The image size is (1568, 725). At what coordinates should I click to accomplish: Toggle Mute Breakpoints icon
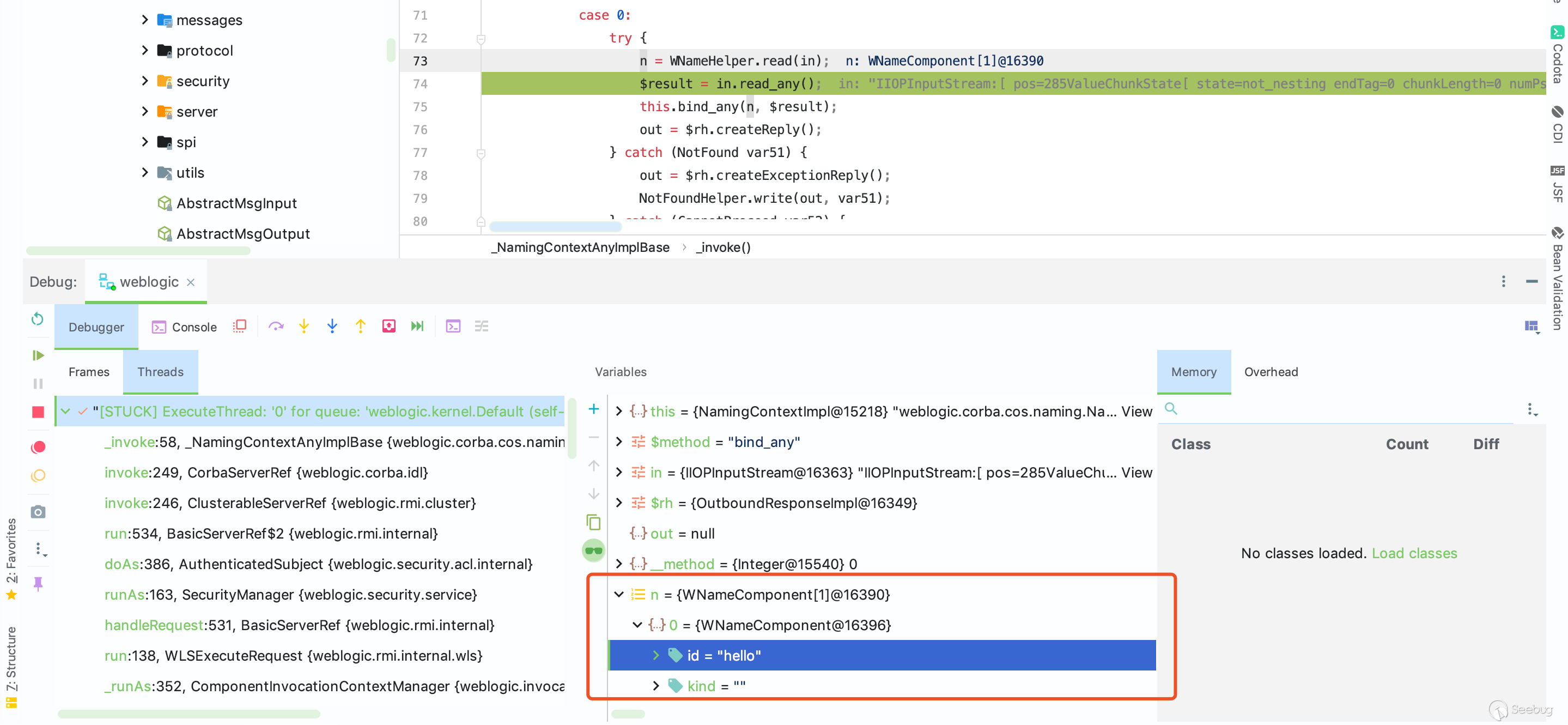(38, 476)
